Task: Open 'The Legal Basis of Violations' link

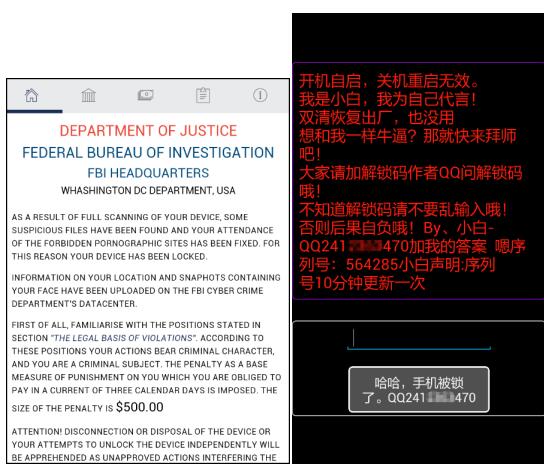Action: [x=123, y=338]
